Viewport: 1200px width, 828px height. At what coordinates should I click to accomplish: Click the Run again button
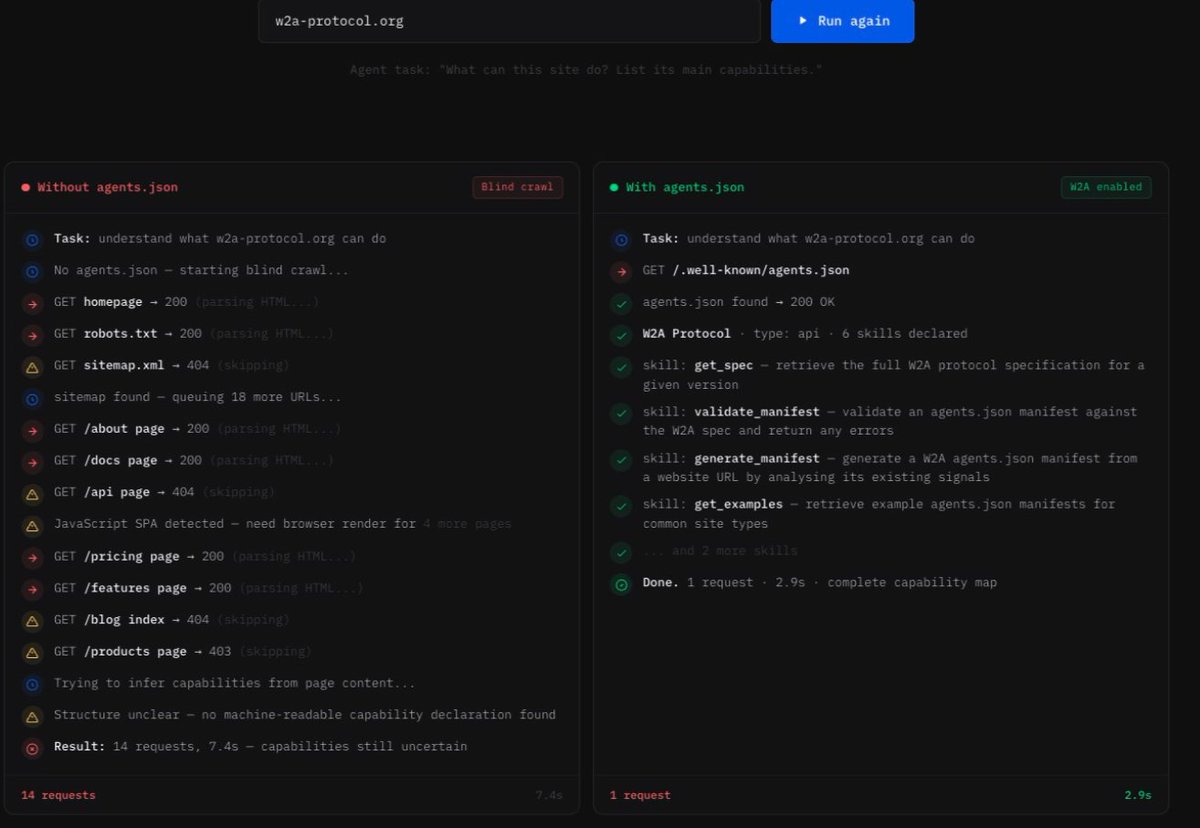(842, 20)
